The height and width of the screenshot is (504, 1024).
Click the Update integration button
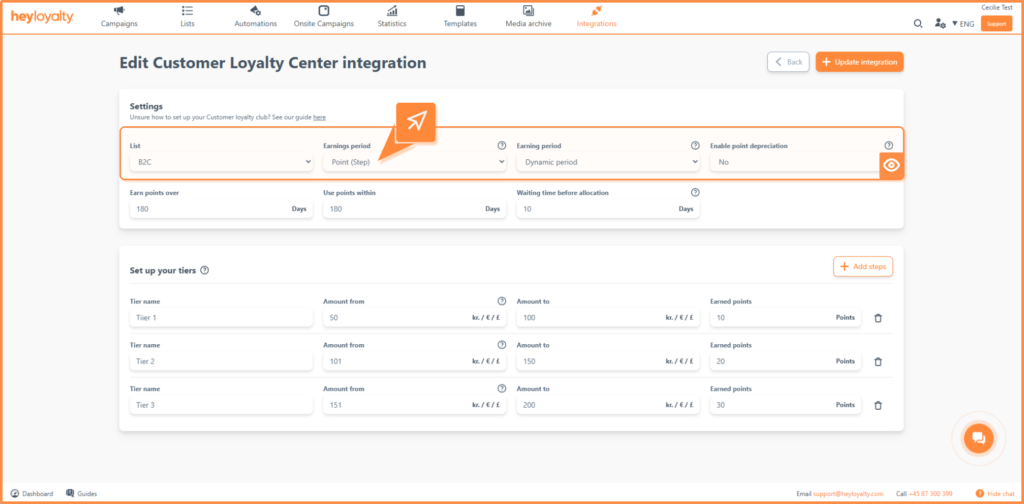pyautogui.click(x=859, y=62)
